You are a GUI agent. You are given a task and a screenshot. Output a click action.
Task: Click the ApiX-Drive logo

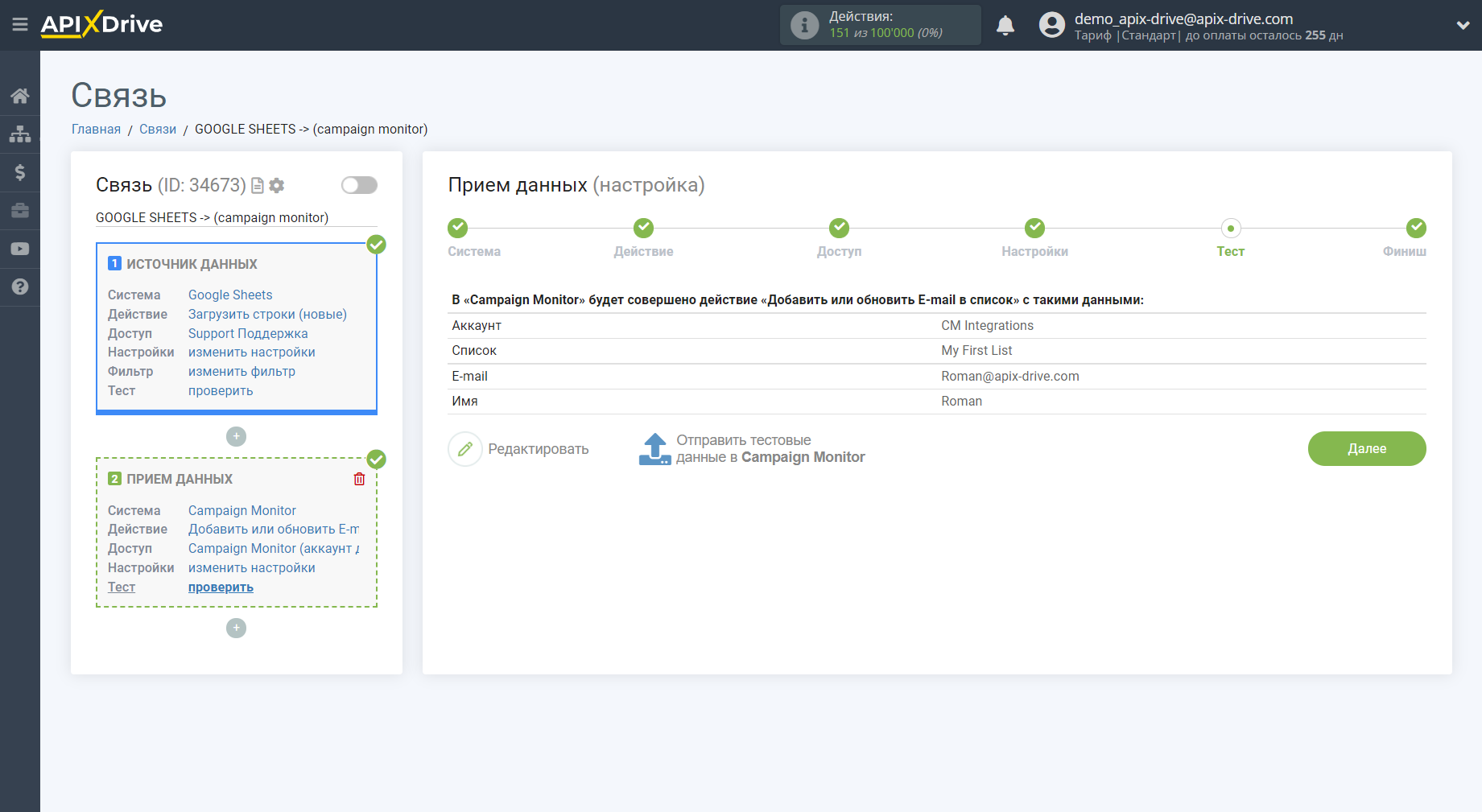coord(101,24)
